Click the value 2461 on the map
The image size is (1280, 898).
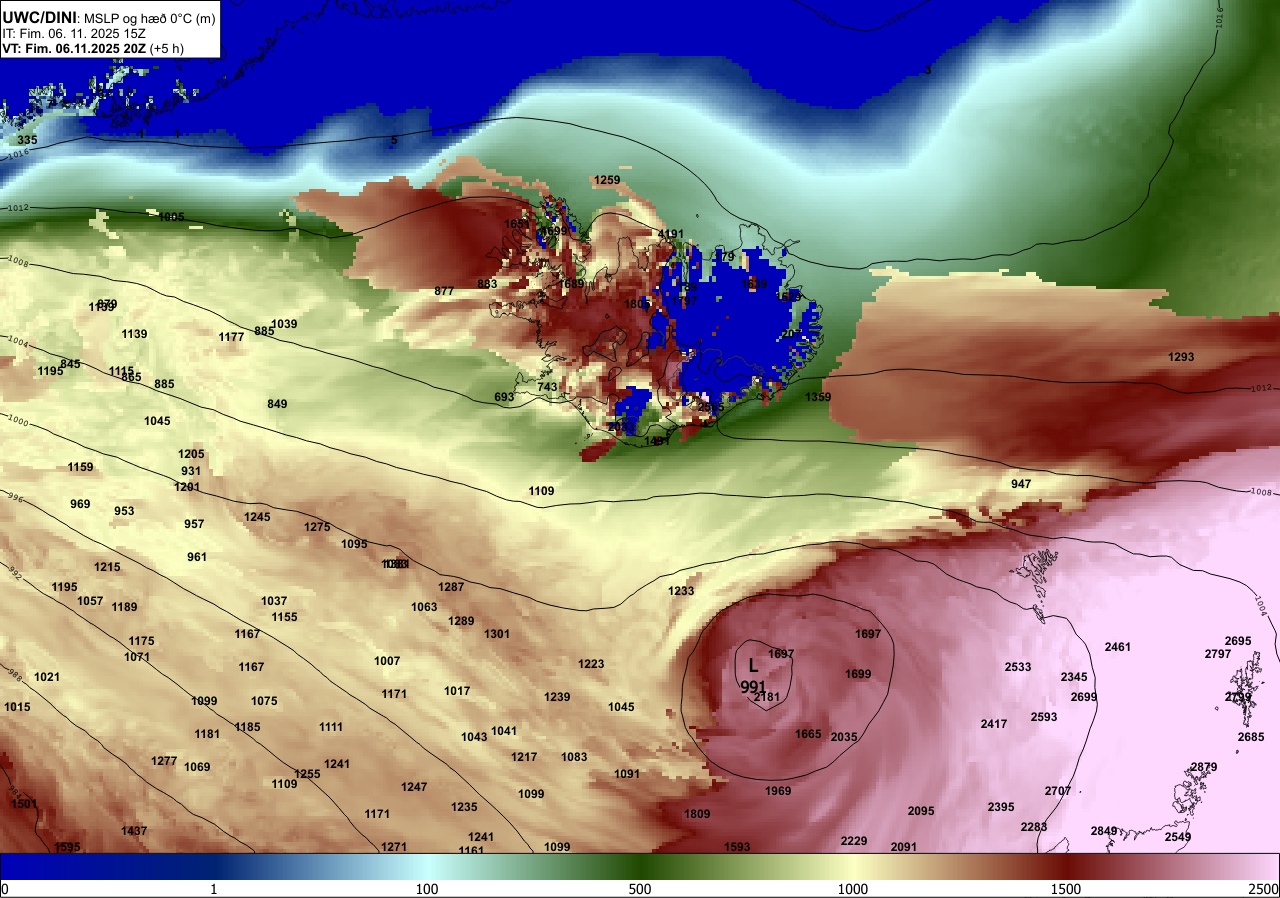click(x=1118, y=647)
